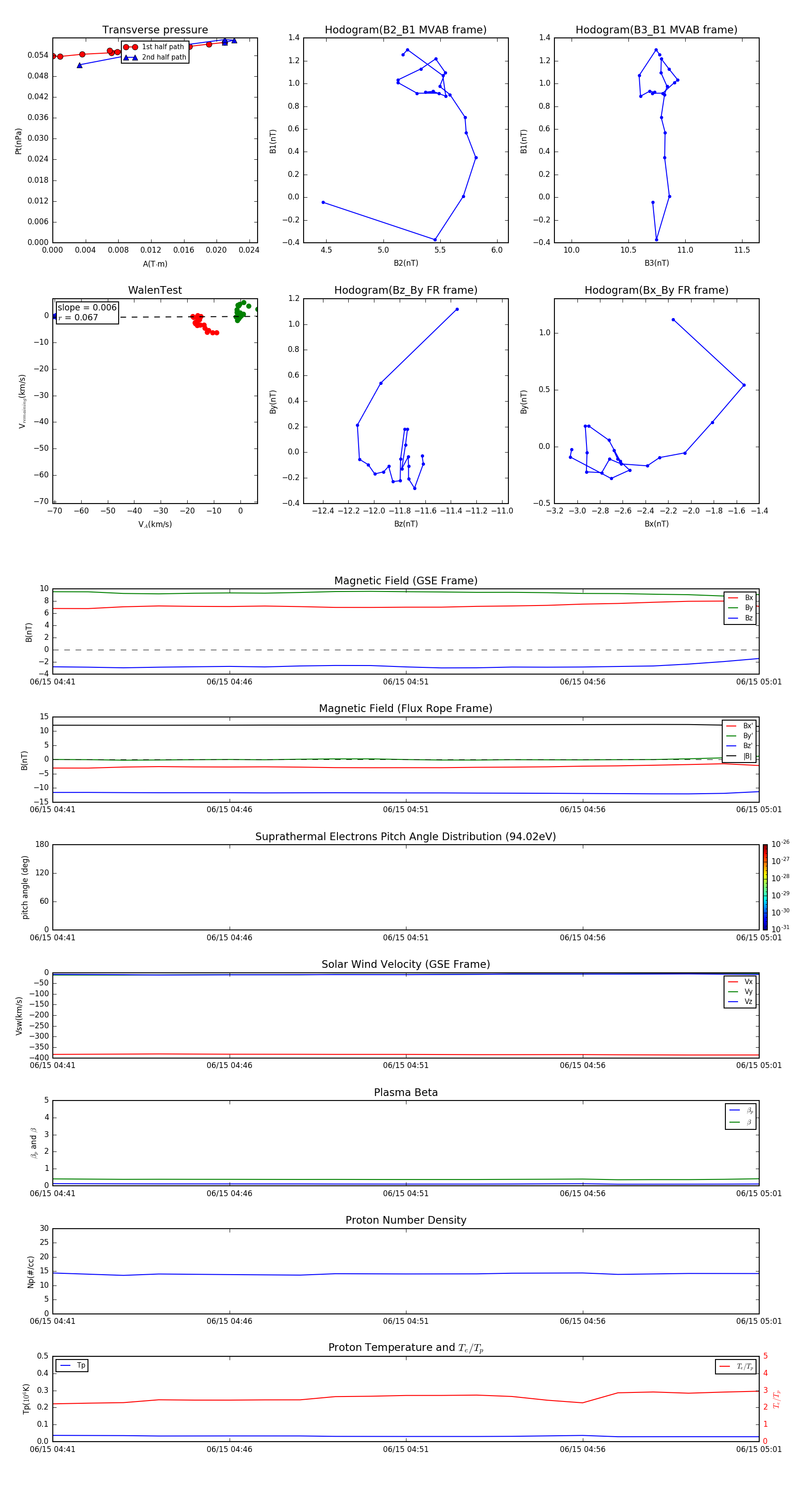
Task: Click the "B3(nT)" x-axis label
Action: 656,263
